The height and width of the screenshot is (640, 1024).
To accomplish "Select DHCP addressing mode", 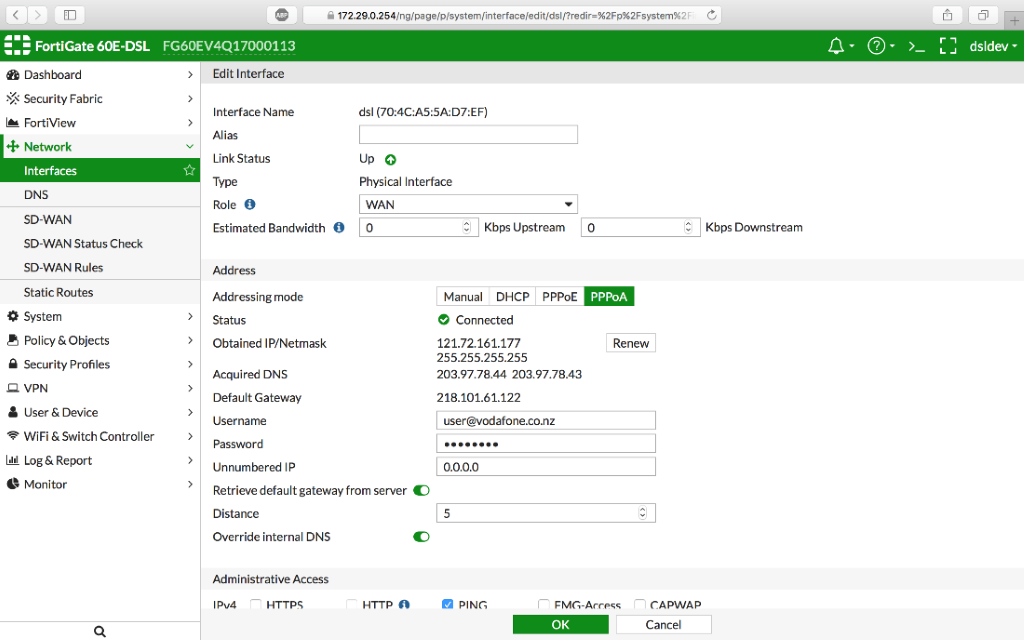I will pos(512,296).
